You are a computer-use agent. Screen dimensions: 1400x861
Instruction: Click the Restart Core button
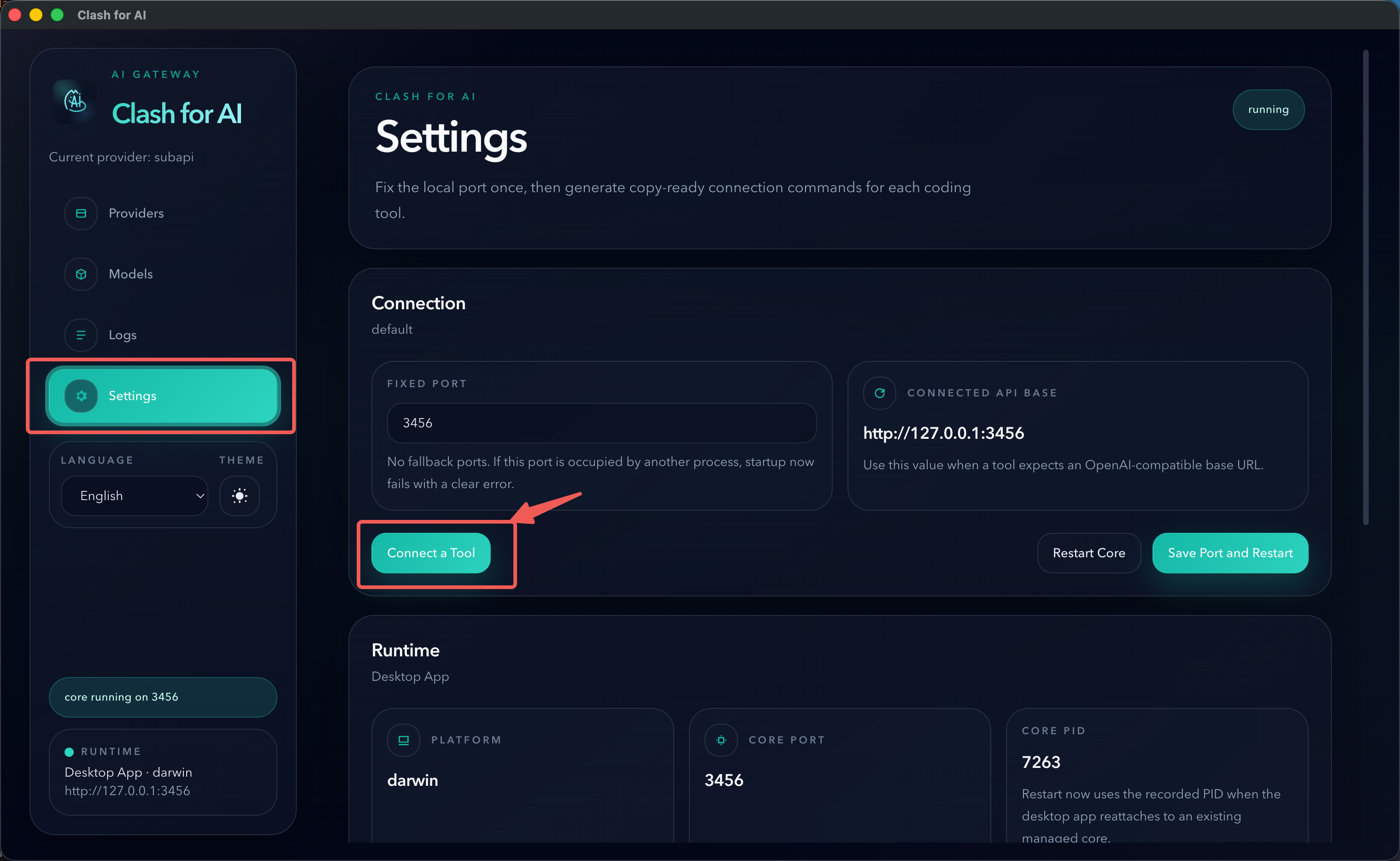tap(1088, 553)
